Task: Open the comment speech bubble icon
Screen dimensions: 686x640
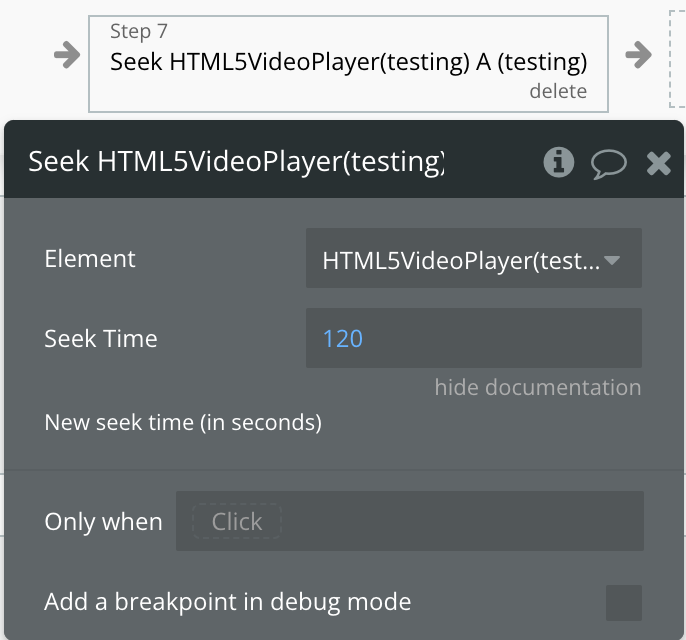Action: point(609,164)
